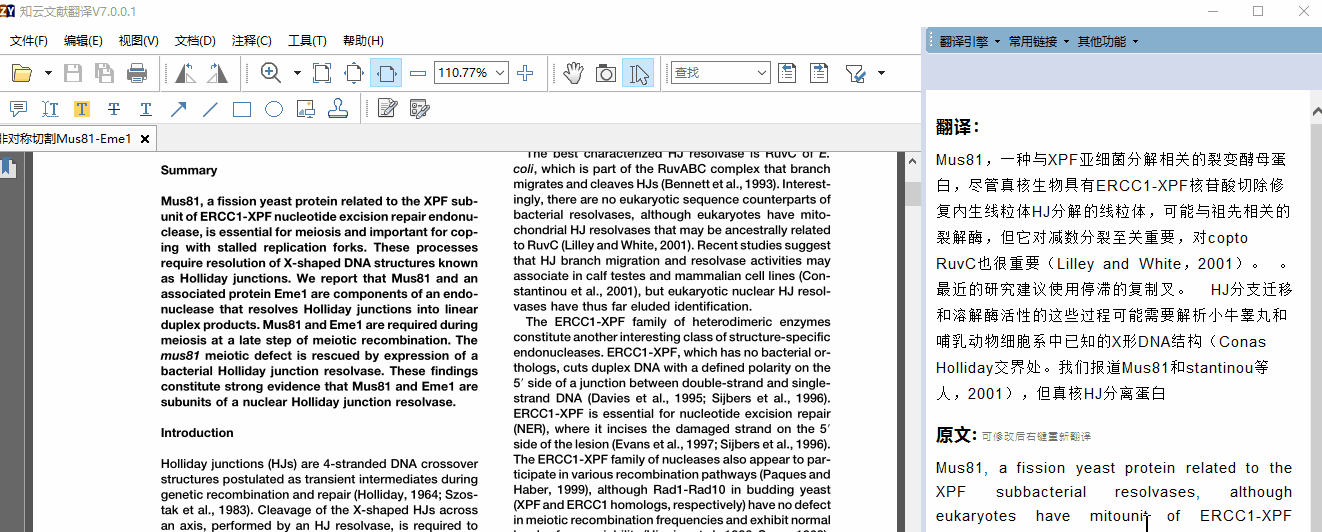1322x532 pixels.
Task: Click the Summary heading in the PDF
Action: pyautogui.click(x=189, y=171)
